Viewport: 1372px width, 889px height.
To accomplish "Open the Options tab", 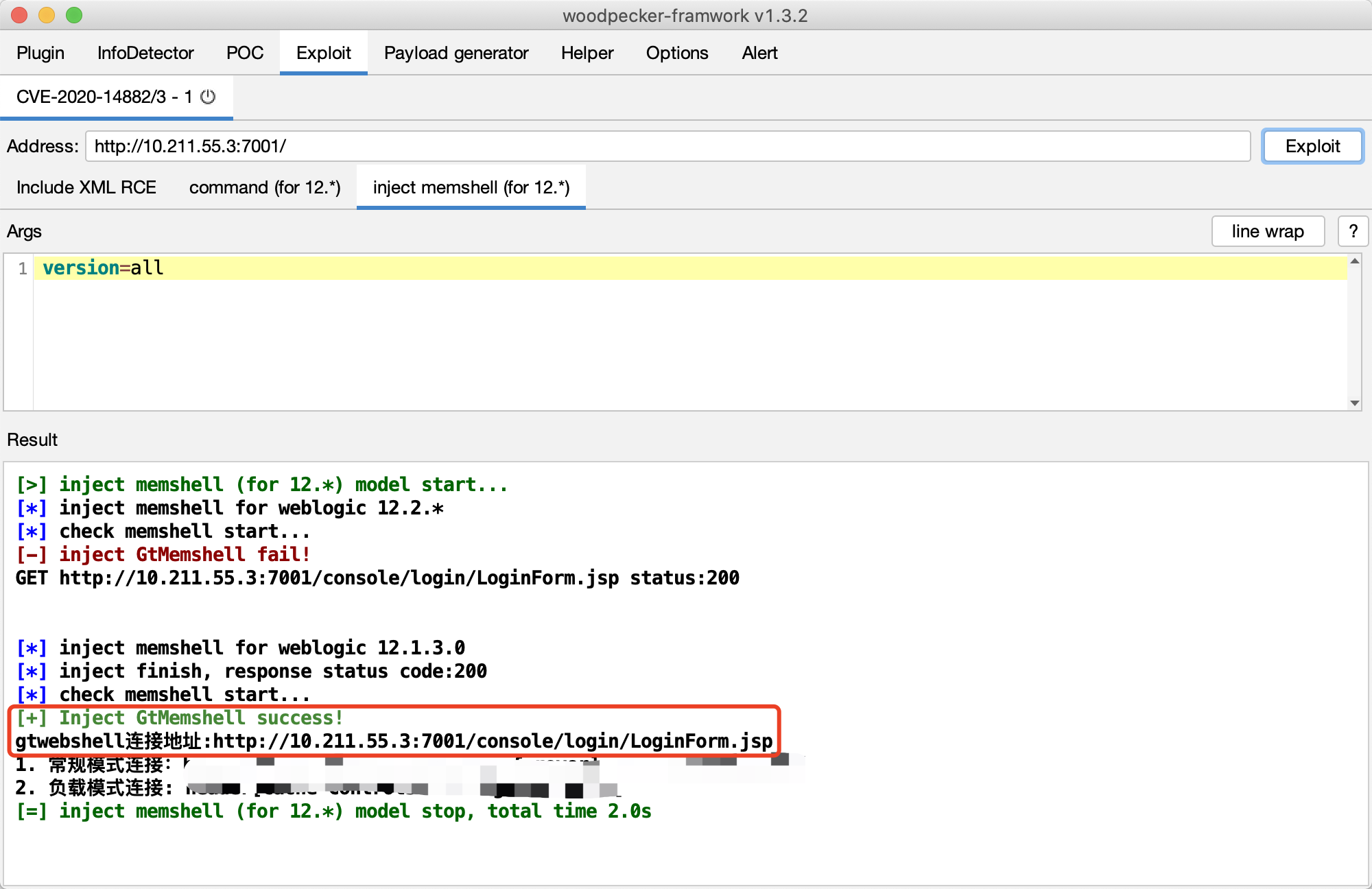I will (676, 53).
